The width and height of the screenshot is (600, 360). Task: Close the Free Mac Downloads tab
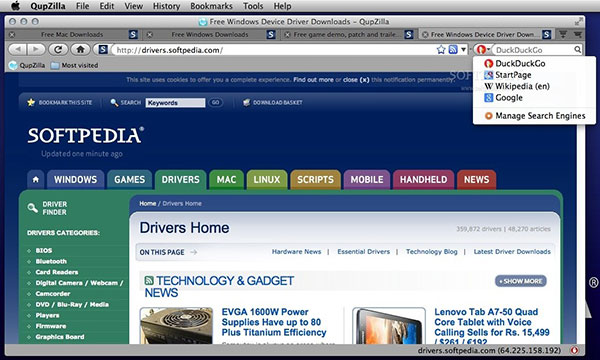tap(12, 34)
